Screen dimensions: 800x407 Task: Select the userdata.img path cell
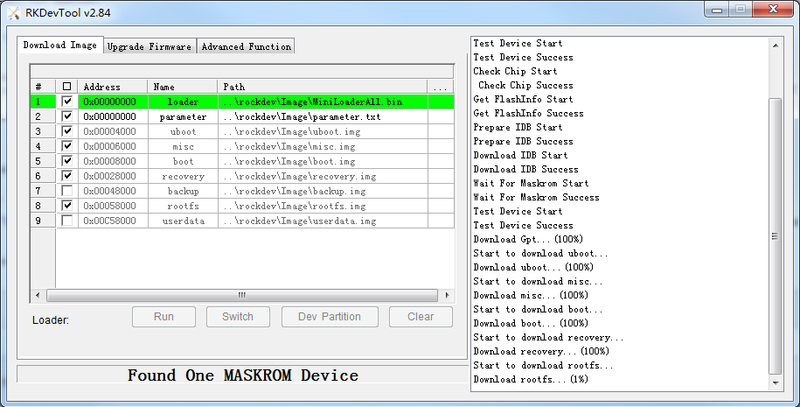tap(323, 221)
